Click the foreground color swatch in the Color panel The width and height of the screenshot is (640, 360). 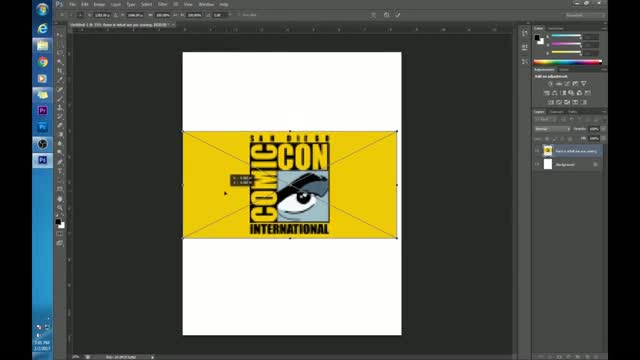(x=537, y=38)
